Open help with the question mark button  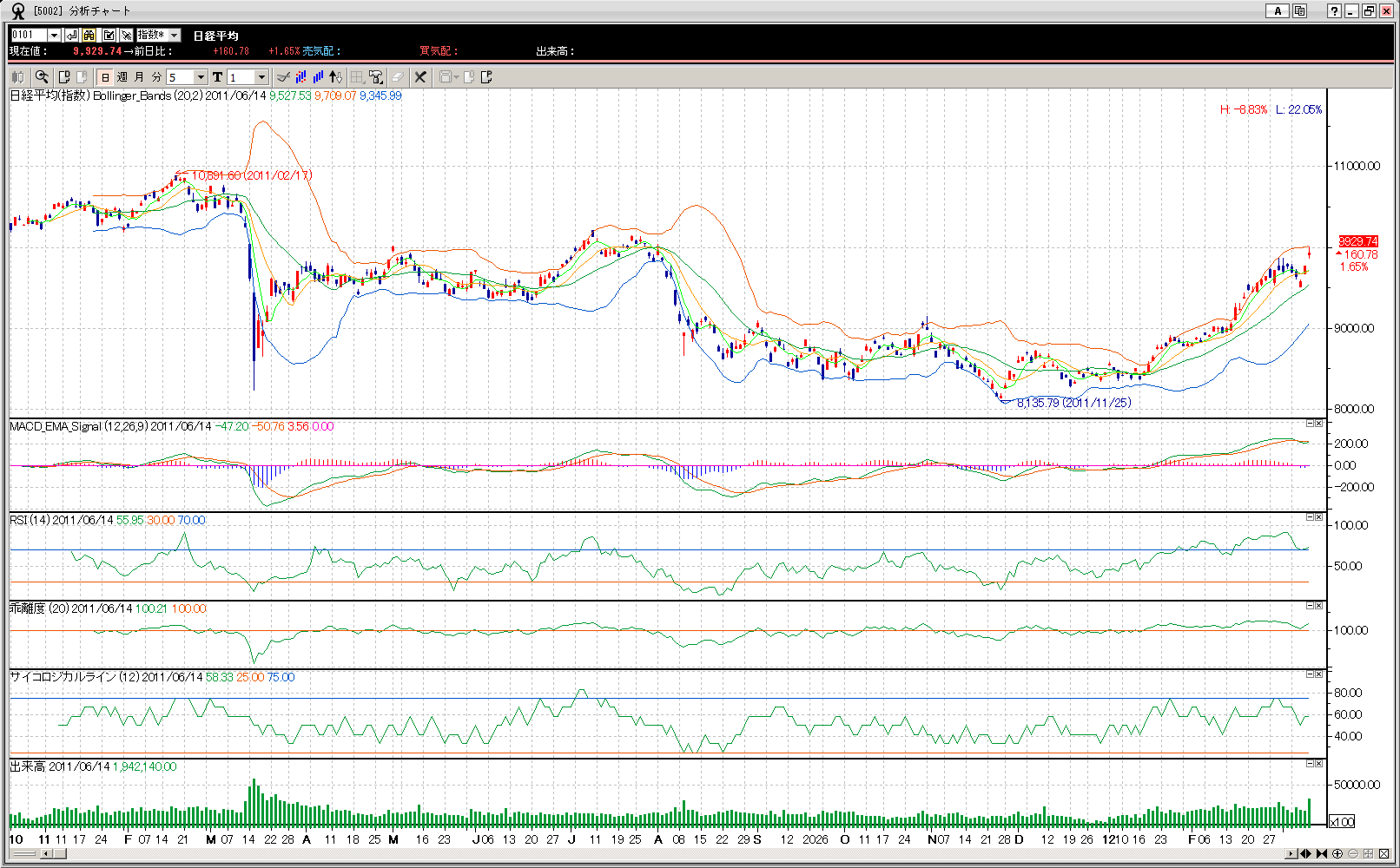click(x=1334, y=11)
